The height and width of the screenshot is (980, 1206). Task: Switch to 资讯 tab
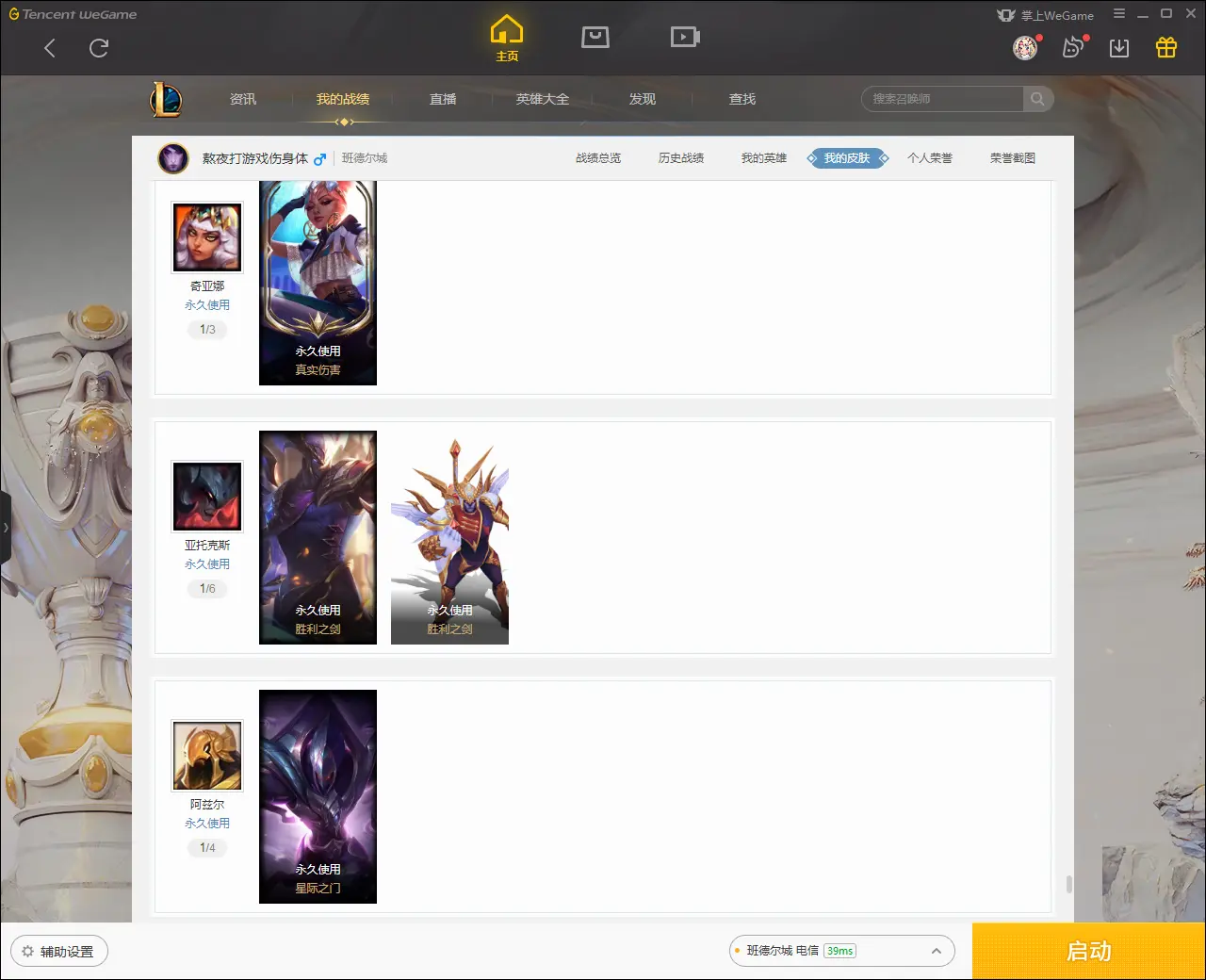point(243,99)
